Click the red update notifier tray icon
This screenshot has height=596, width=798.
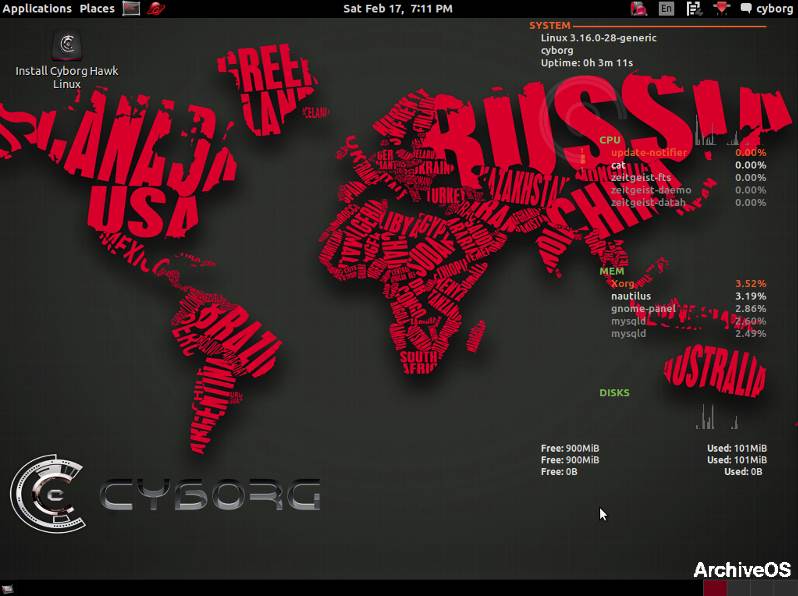click(x=640, y=9)
